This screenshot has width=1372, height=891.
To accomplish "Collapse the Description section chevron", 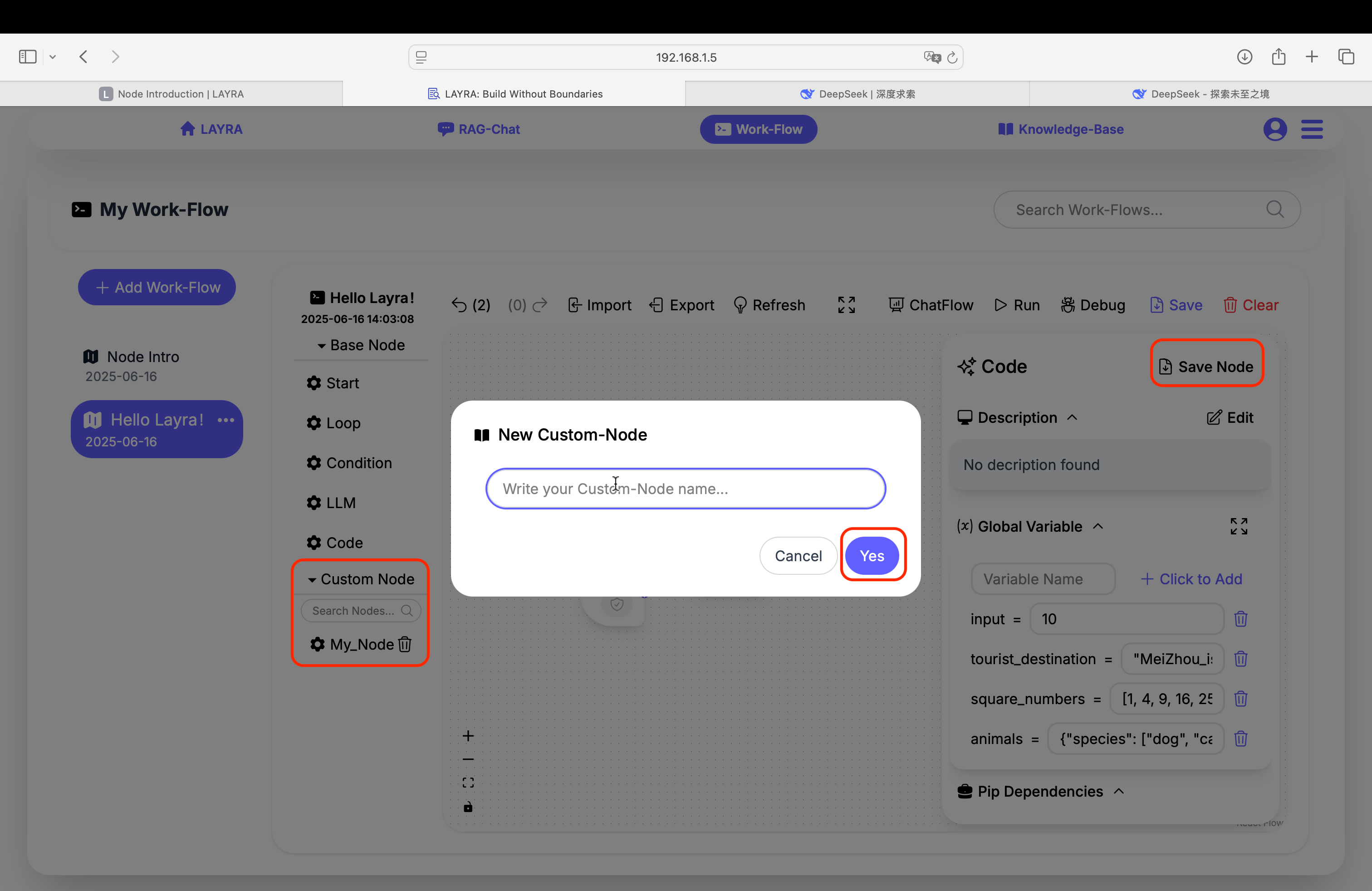I will pyautogui.click(x=1072, y=417).
